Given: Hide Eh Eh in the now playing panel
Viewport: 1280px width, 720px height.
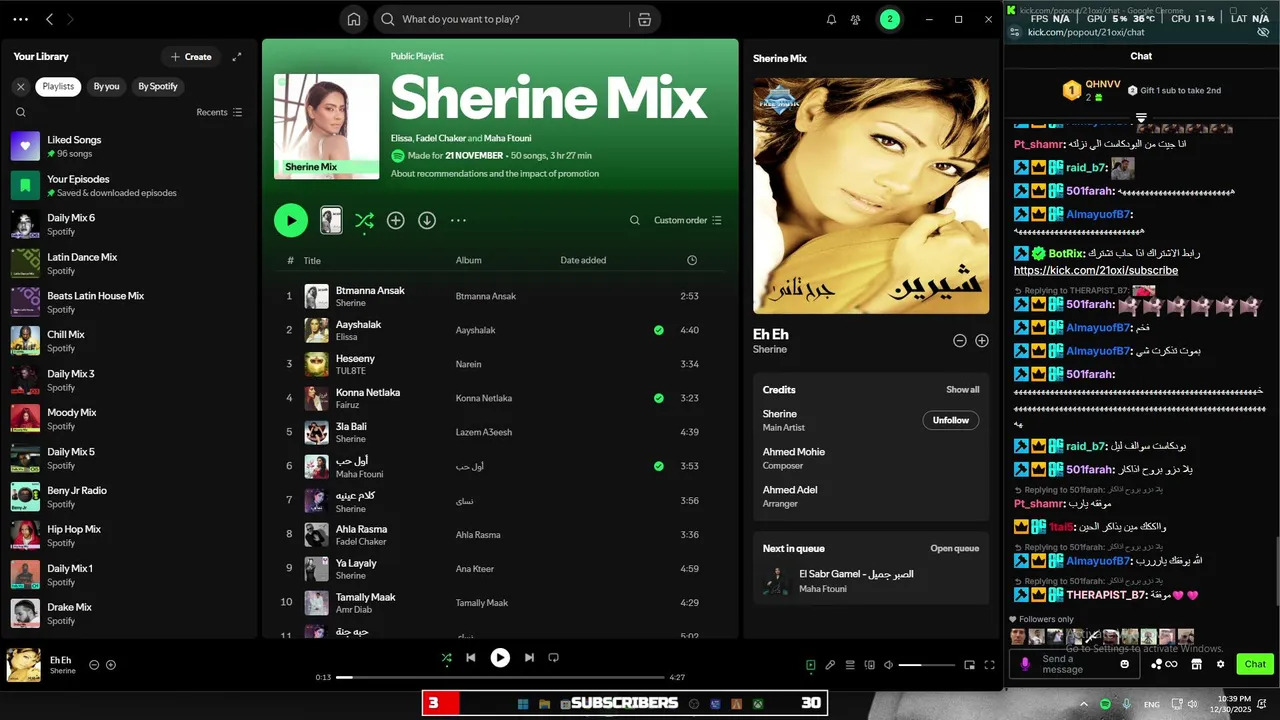Looking at the screenshot, I should click(960, 341).
